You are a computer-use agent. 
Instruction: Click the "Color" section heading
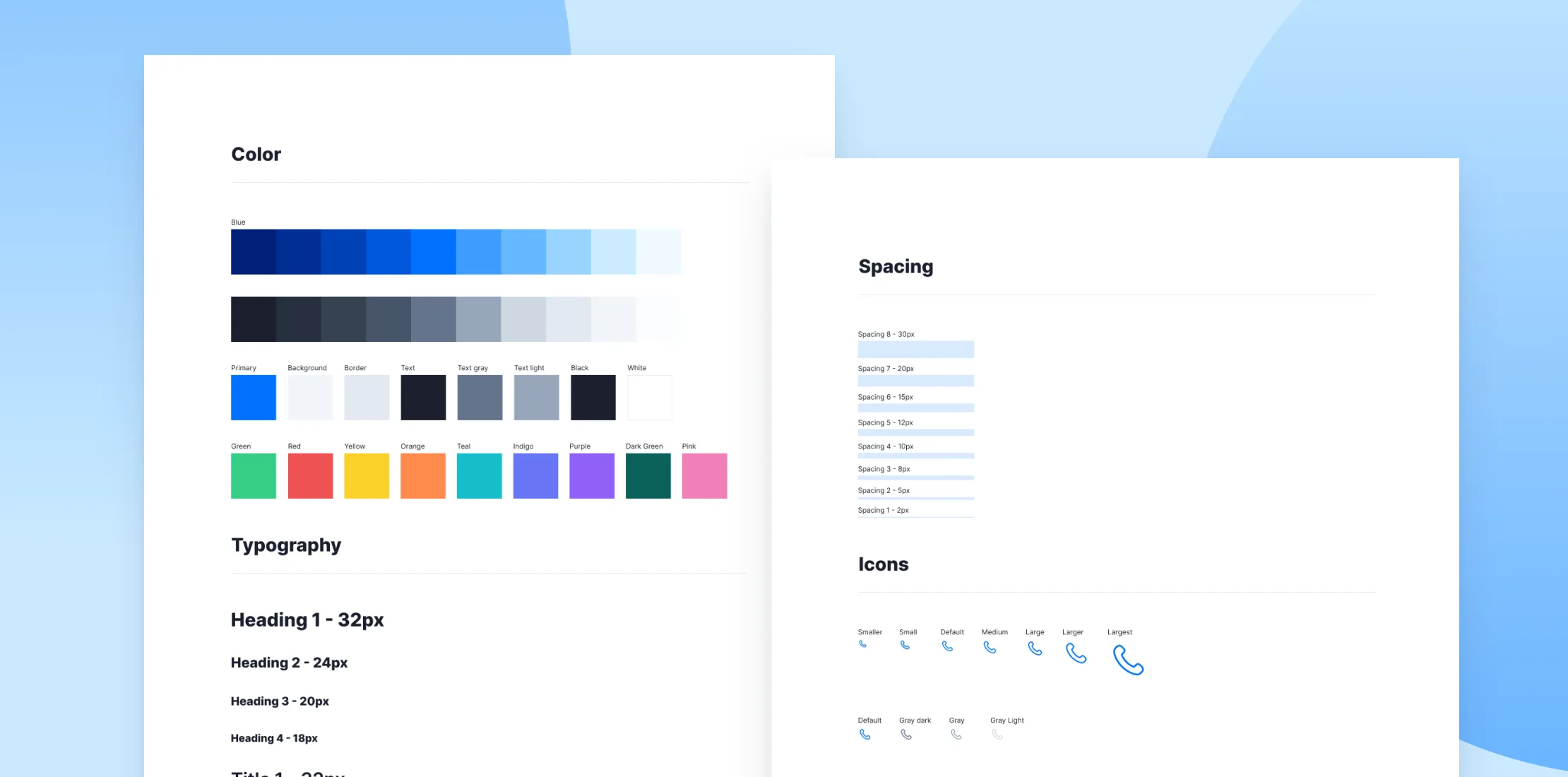[x=256, y=155]
